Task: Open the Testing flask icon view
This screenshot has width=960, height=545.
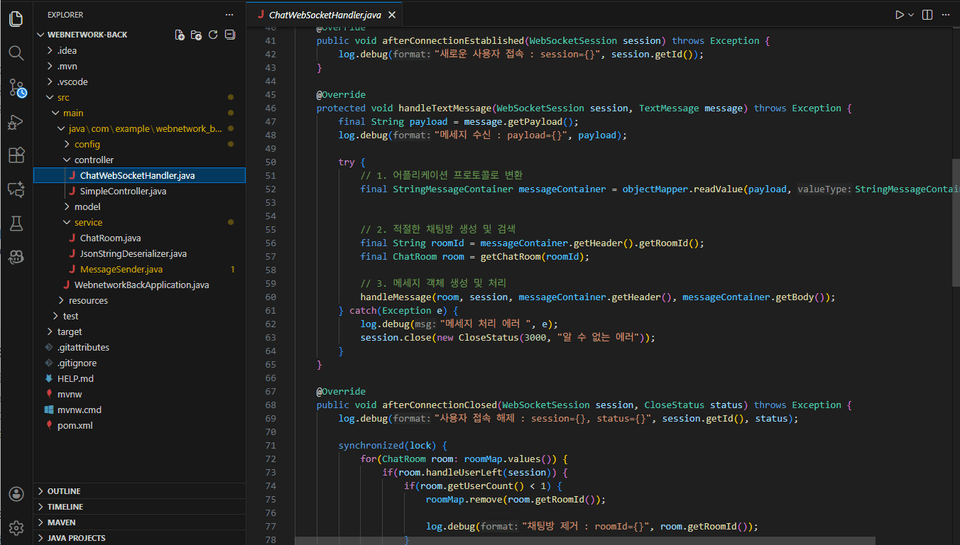Action: (16, 223)
